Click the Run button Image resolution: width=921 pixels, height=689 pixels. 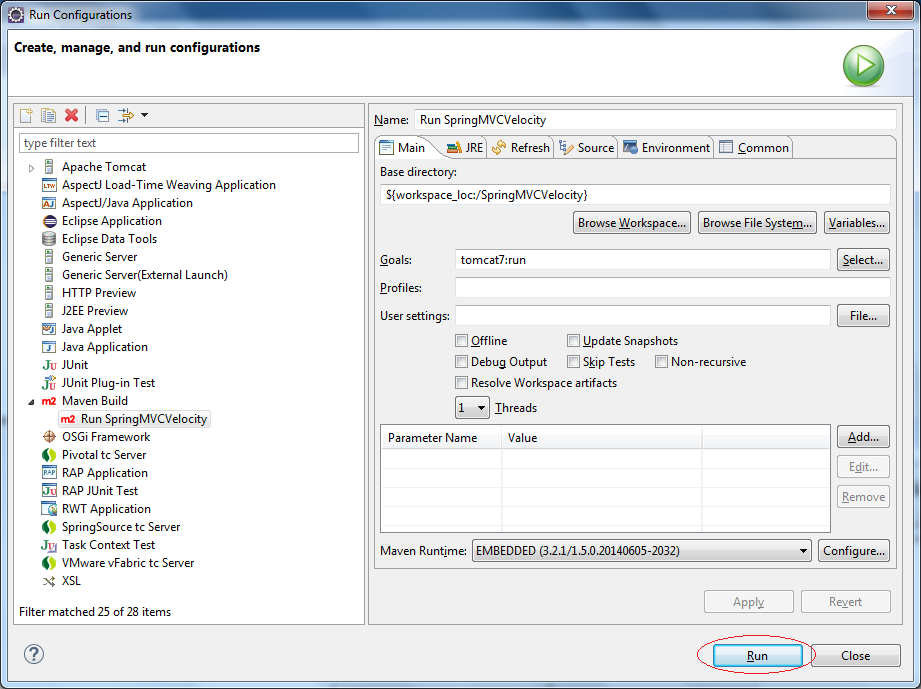tap(757, 656)
